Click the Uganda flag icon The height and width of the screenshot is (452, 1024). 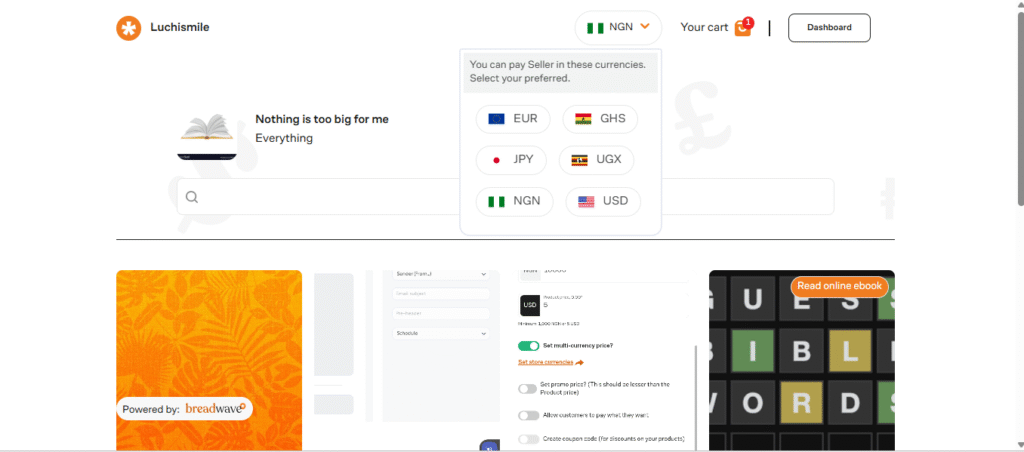coord(579,160)
